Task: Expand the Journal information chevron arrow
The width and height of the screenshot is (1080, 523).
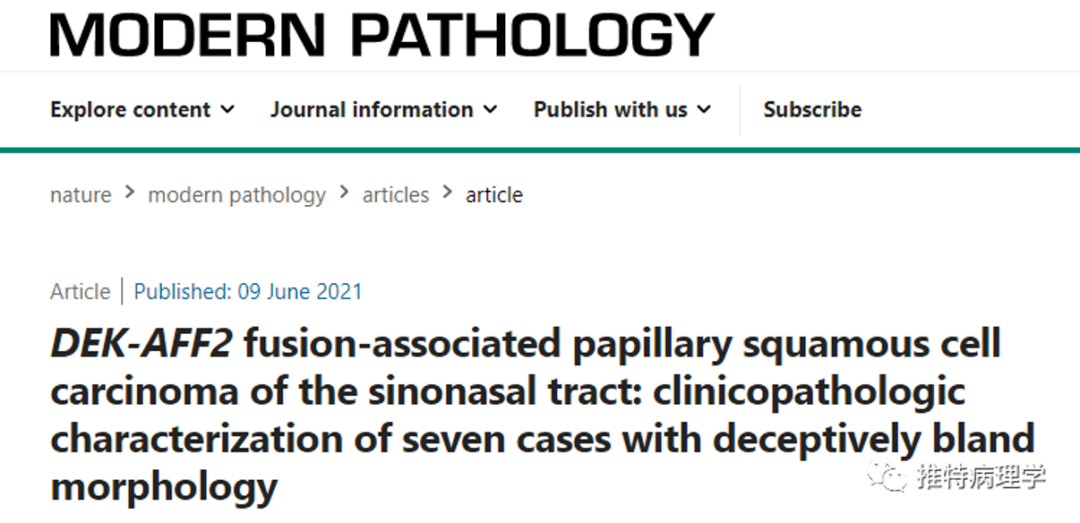Action: coord(490,109)
